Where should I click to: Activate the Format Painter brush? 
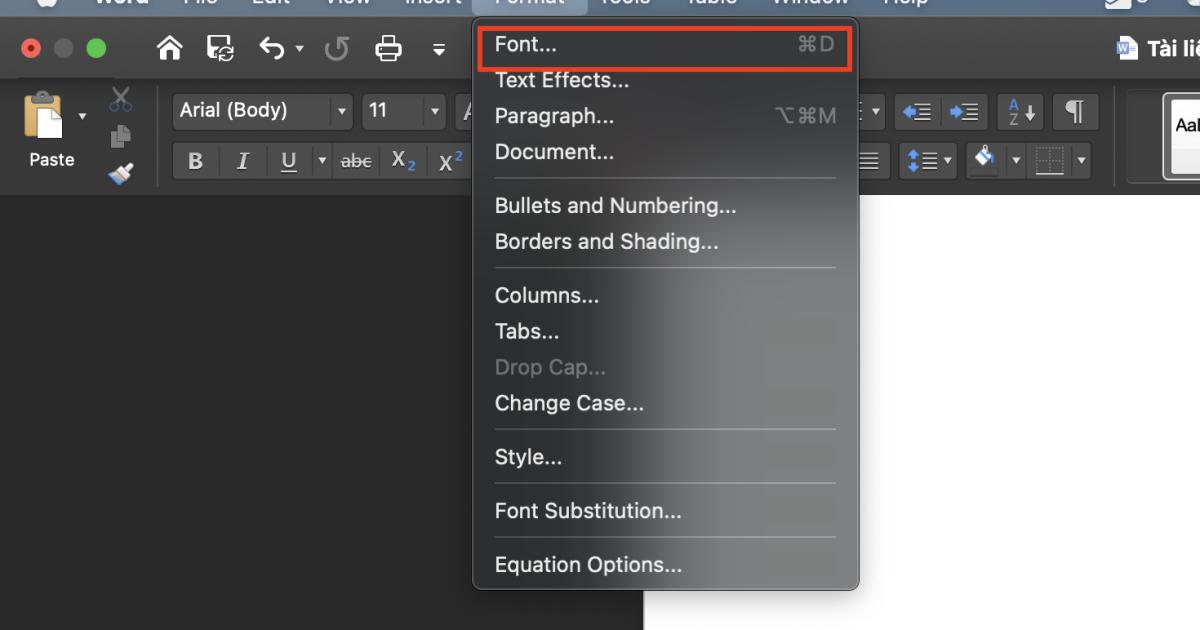[x=119, y=173]
